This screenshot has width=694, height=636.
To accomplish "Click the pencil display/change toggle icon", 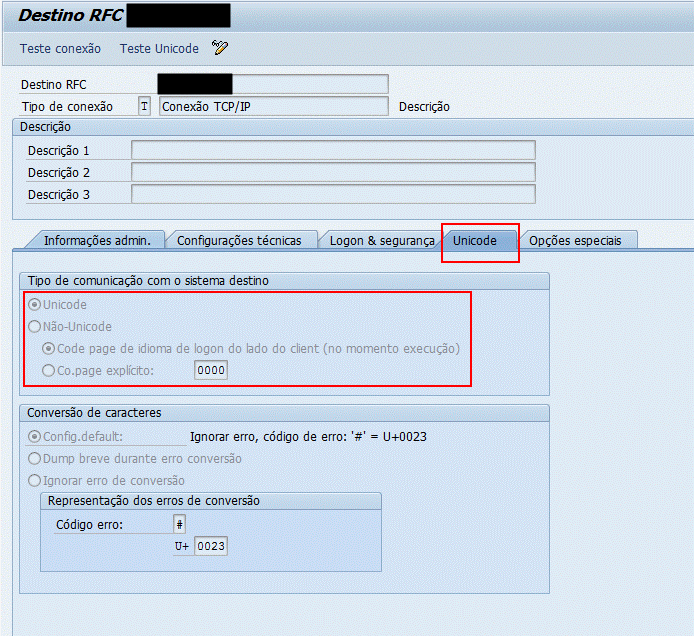I will tap(220, 48).
